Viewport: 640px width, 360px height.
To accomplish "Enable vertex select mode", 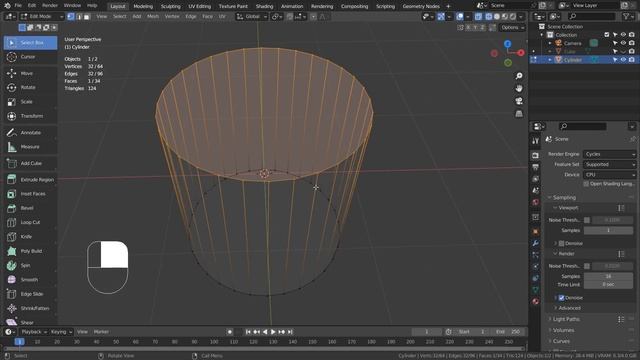I will (71, 17).
